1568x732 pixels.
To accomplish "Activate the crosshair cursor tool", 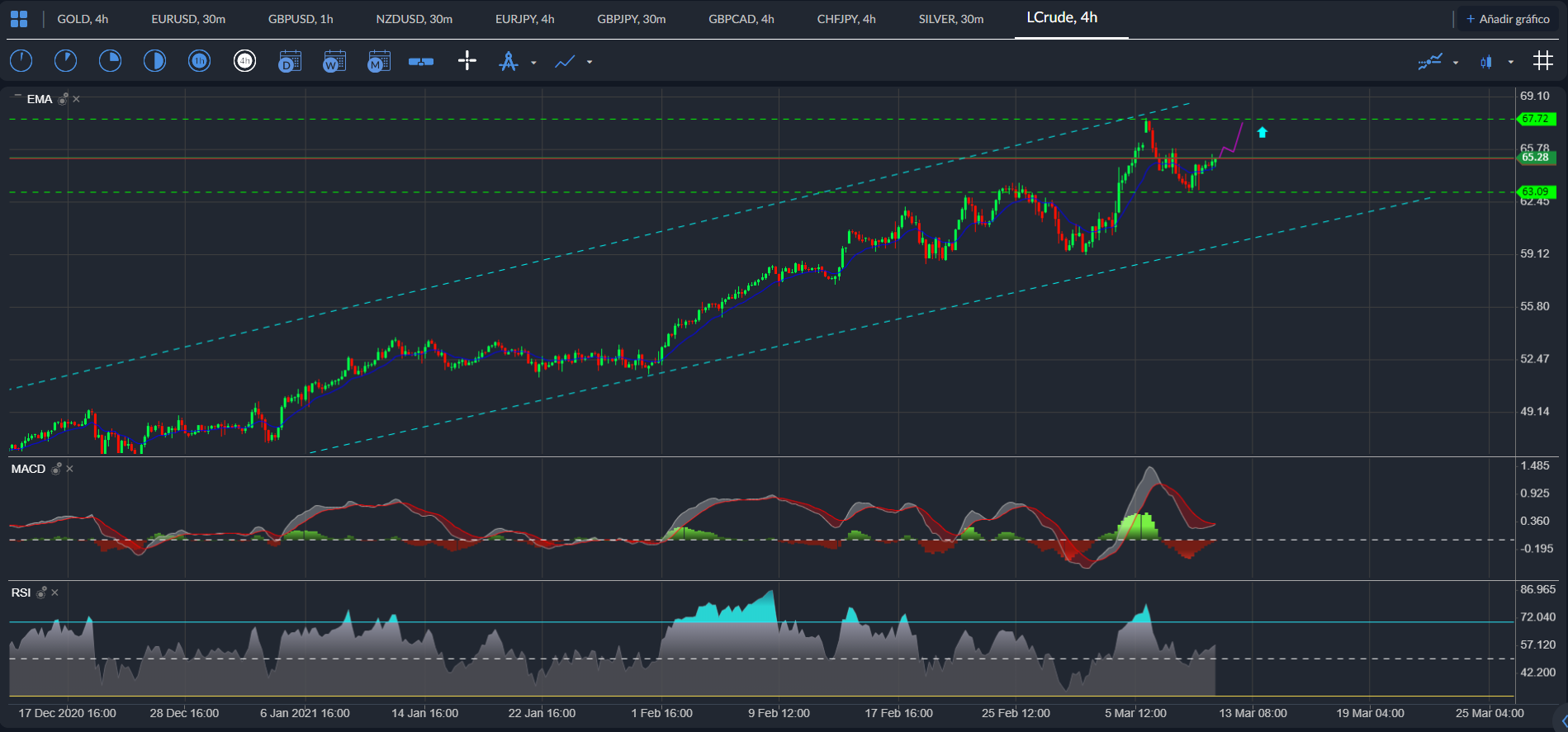I will (467, 61).
